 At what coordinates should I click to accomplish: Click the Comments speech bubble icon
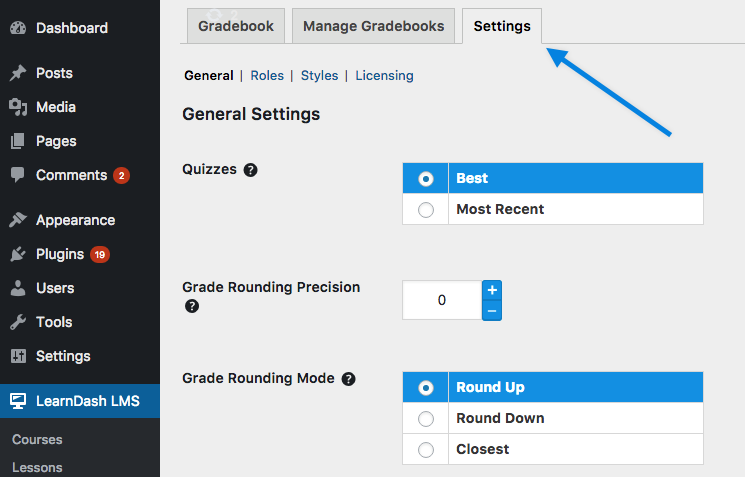pyautogui.click(x=18, y=175)
